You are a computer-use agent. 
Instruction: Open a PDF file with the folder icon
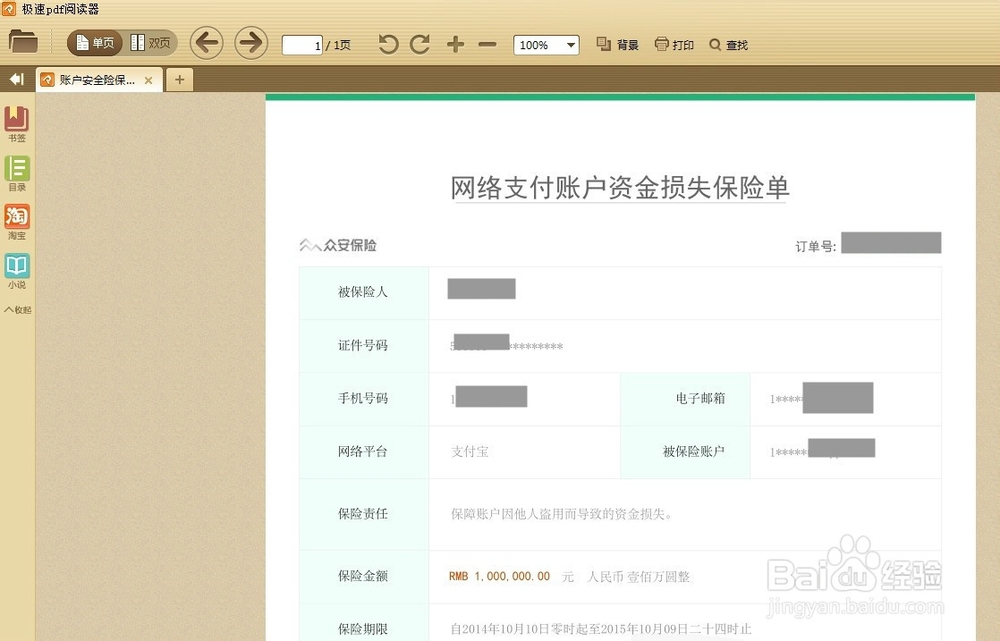(x=22, y=42)
